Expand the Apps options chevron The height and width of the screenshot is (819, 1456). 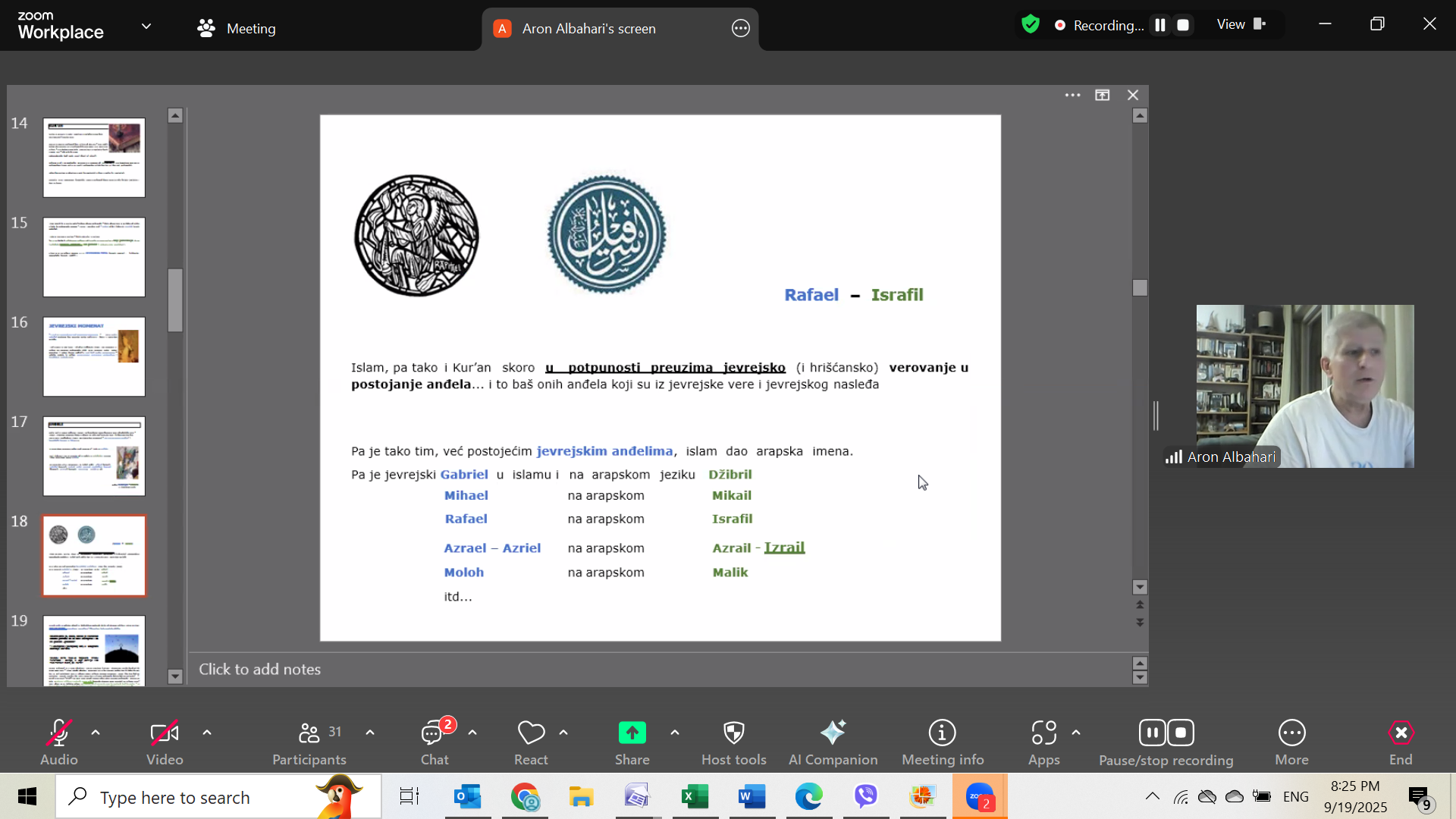(x=1076, y=733)
